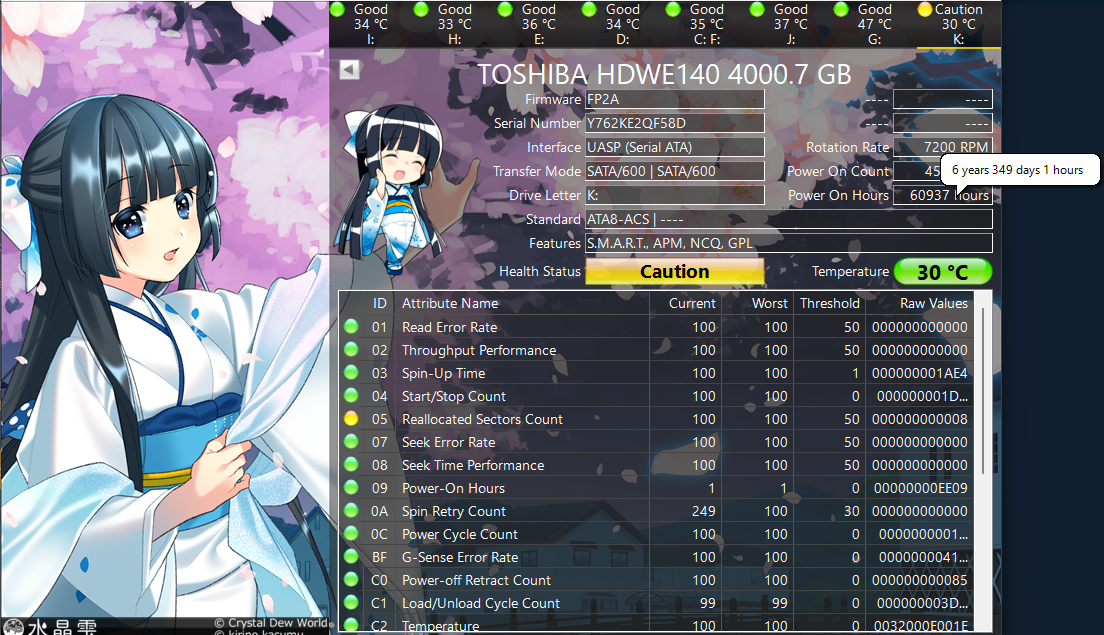The width and height of the screenshot is (1104, 635).
Task: Click the Serial Number field
Action: coord(675,123)
